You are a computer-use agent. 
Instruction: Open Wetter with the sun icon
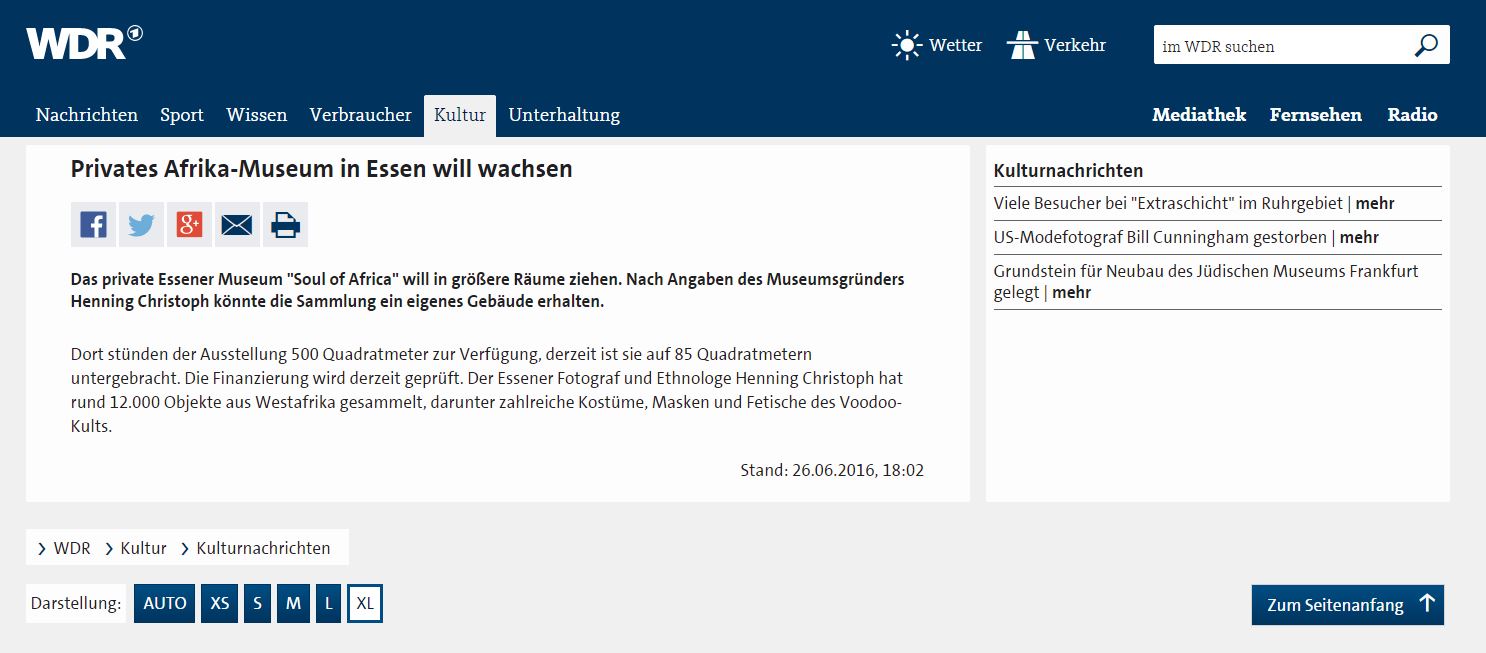point(936,45)
